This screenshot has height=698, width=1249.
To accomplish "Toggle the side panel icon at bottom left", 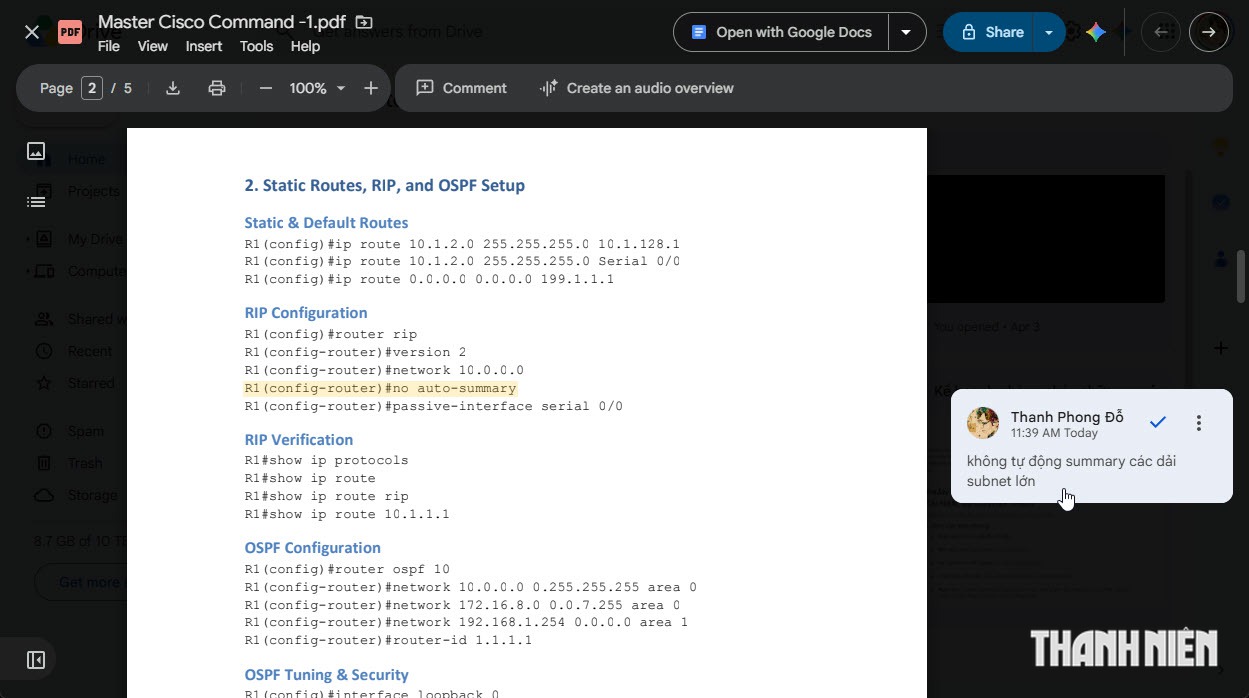I will point(36,660).
